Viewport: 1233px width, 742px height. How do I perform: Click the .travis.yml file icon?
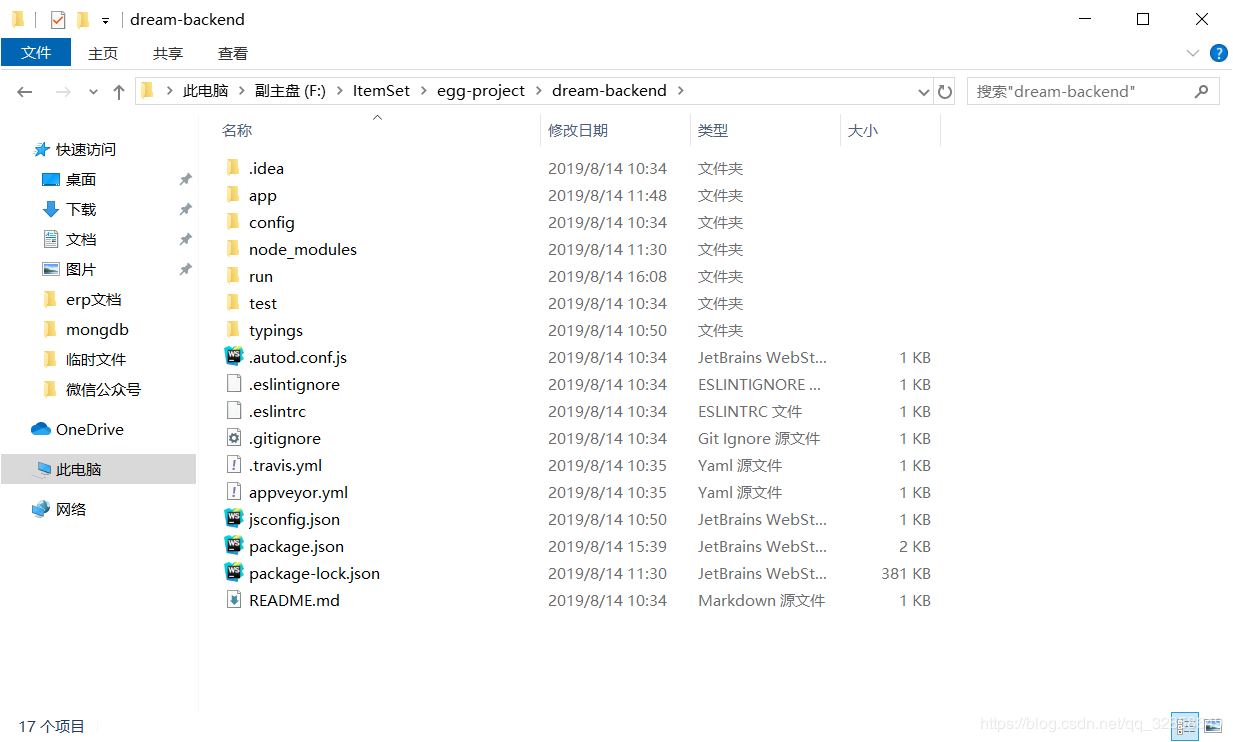(233, 465)
